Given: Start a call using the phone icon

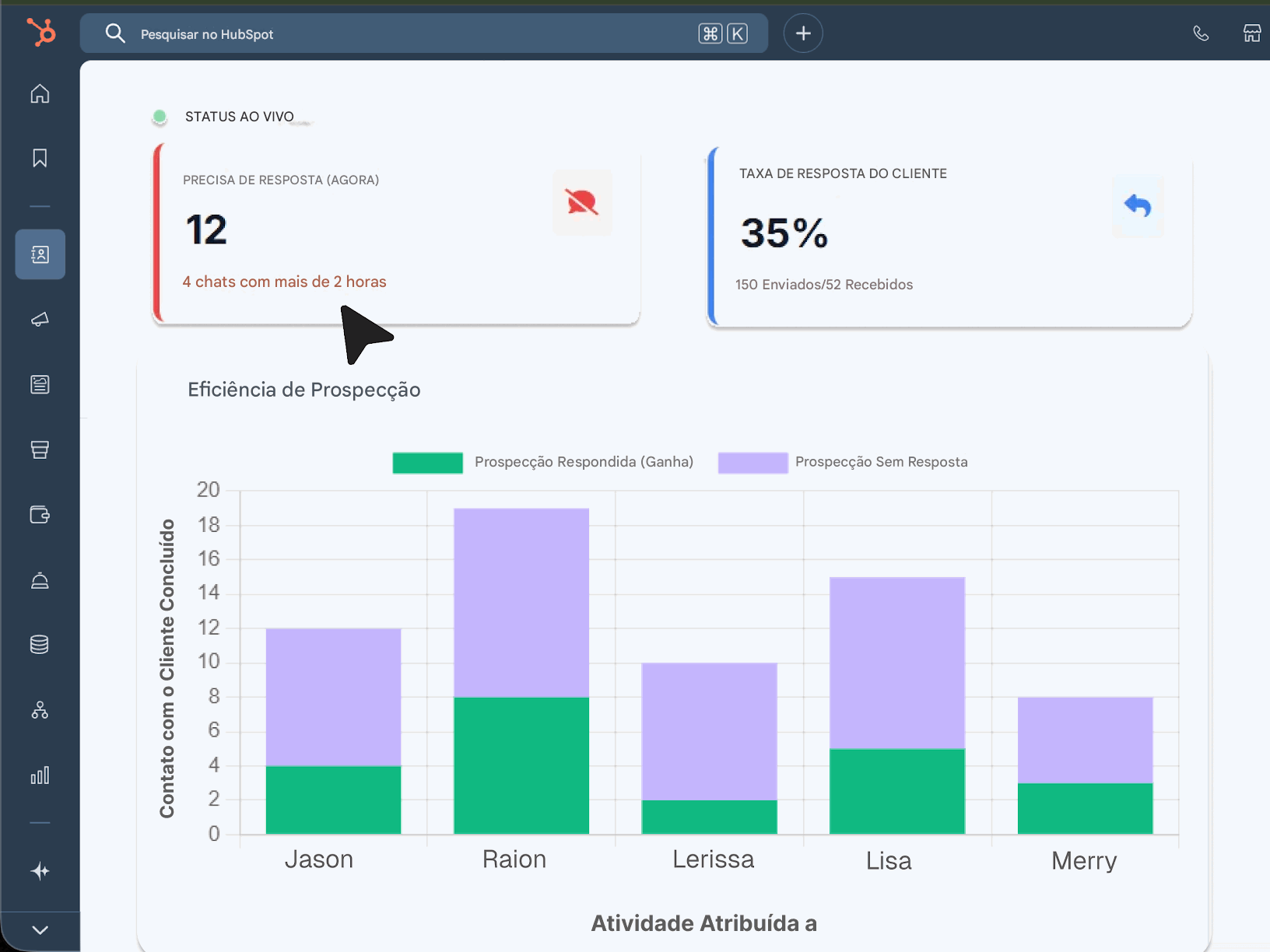Looking at the screenshot, I should (x=1201, y=33).
